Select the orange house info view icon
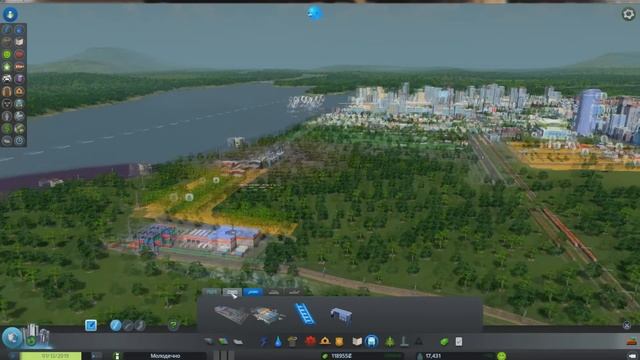The height and width of the screenshot is (360, 640). point(19,91)
